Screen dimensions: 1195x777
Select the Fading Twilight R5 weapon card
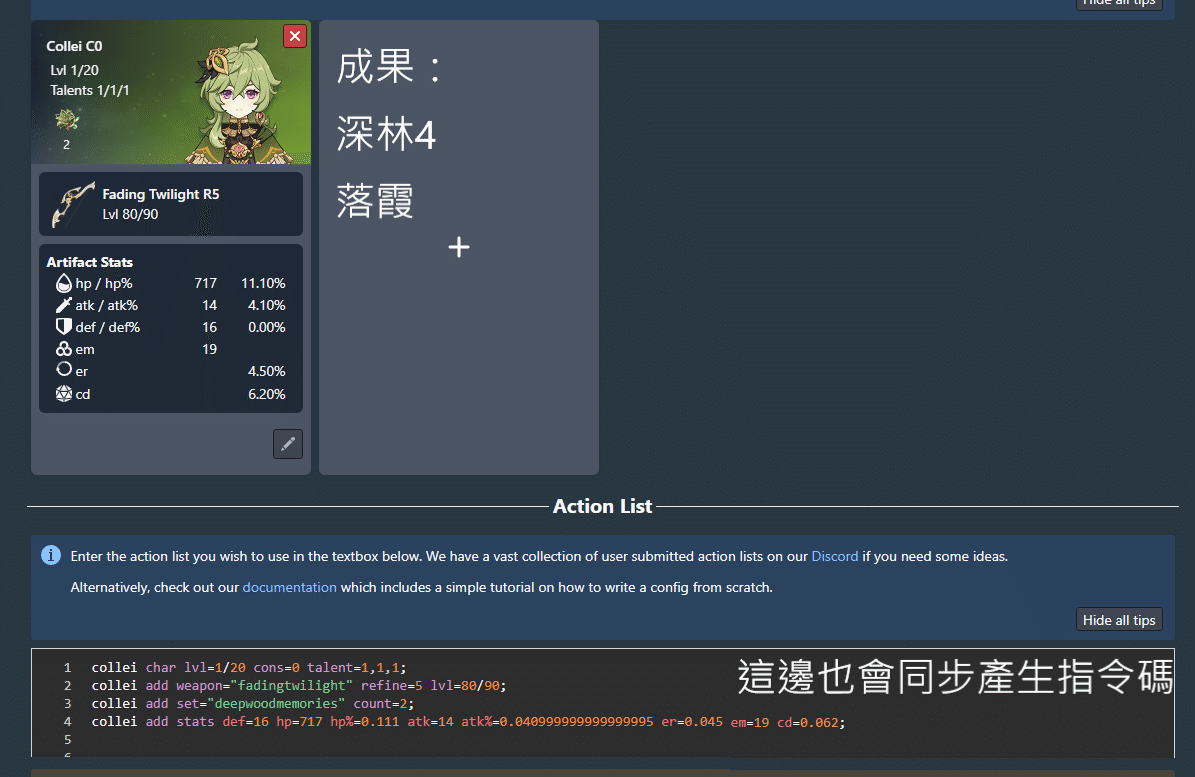(x=171, y=204)
